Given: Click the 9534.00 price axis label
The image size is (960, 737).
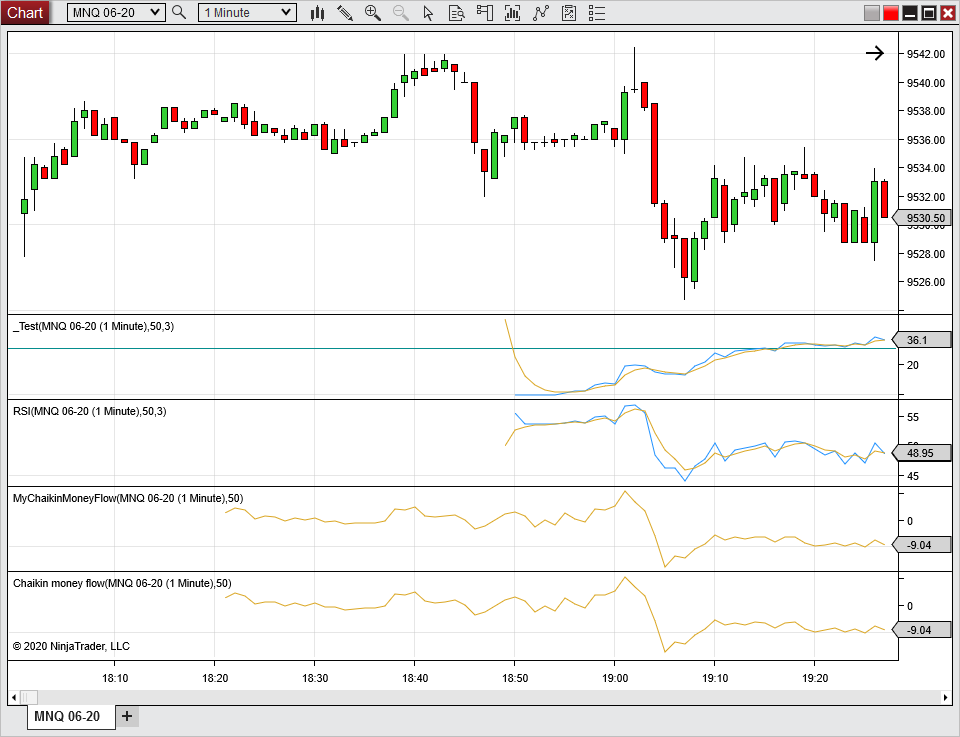Looking at the screenshot, I should click(x=926, y=168).
